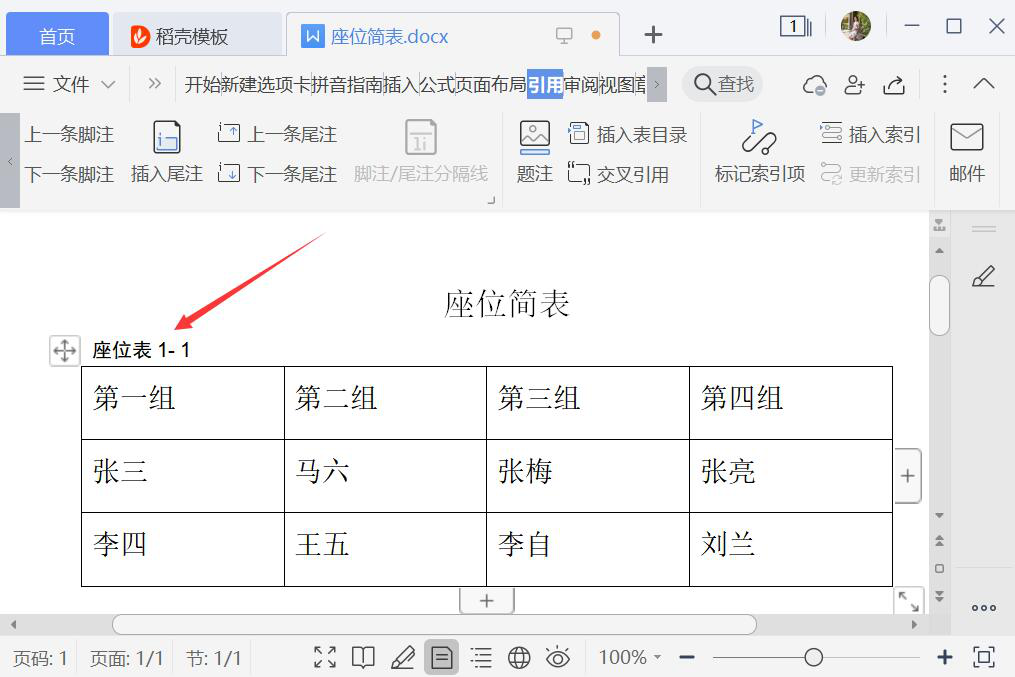Click the Insert Endnote icon
This screenshot has height=677, width=1015.
click(166, 137)
